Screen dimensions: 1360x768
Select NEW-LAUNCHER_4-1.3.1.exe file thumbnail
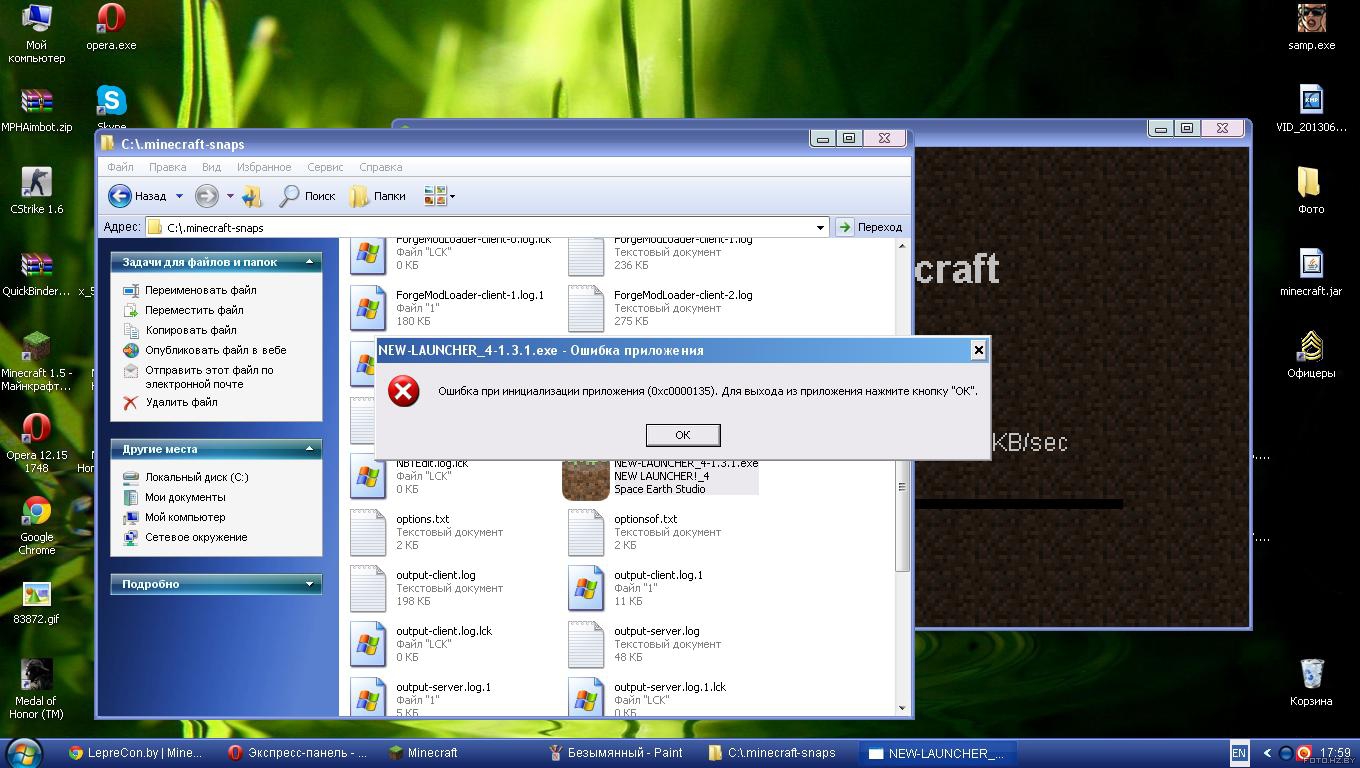pos(585,480)
